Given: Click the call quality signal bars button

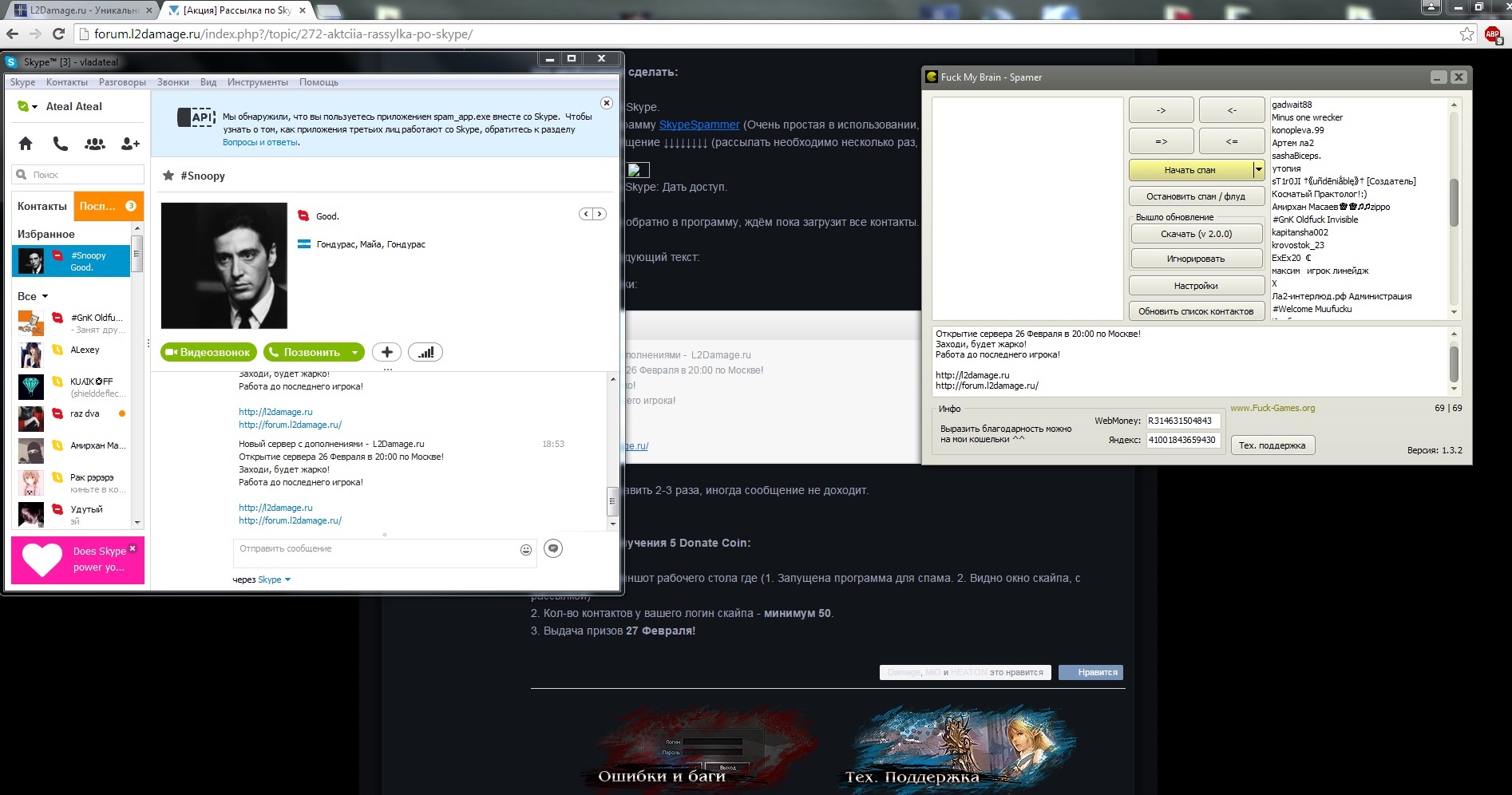Looking at the screenshot, I should click(425, 352).
